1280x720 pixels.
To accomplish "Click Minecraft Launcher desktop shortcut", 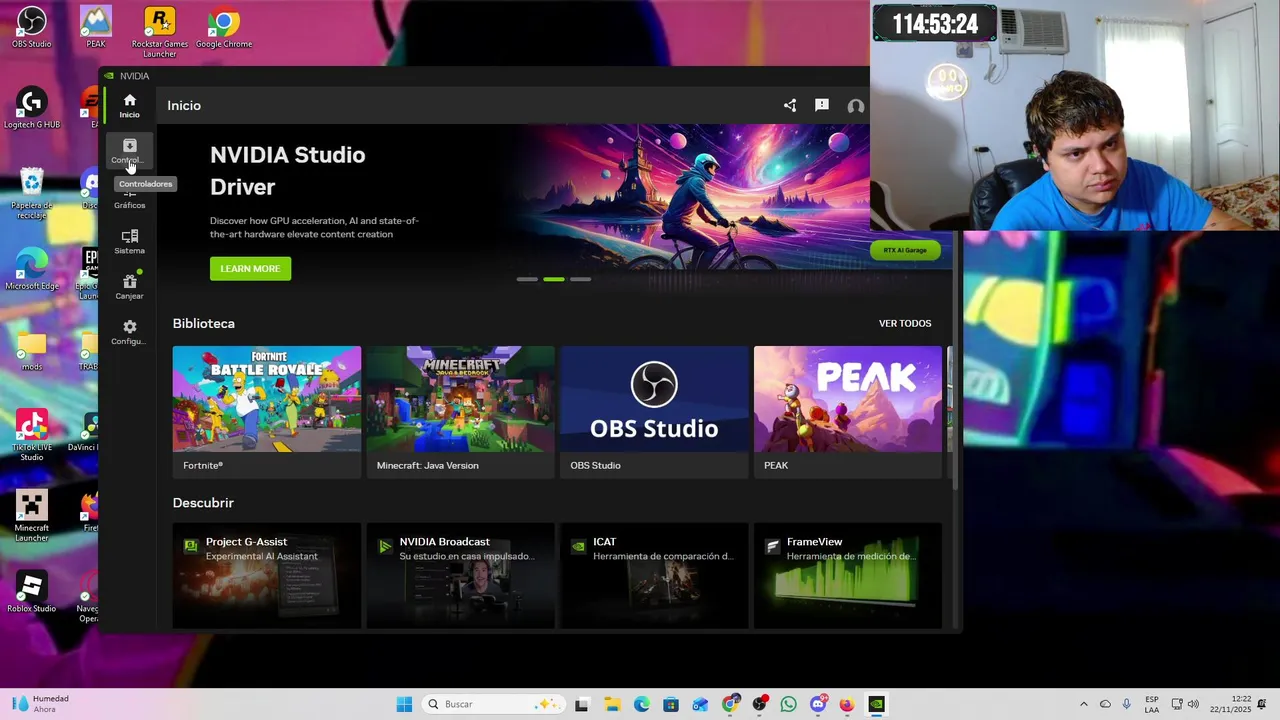I will pyautogui.click(x=32, y=516).
